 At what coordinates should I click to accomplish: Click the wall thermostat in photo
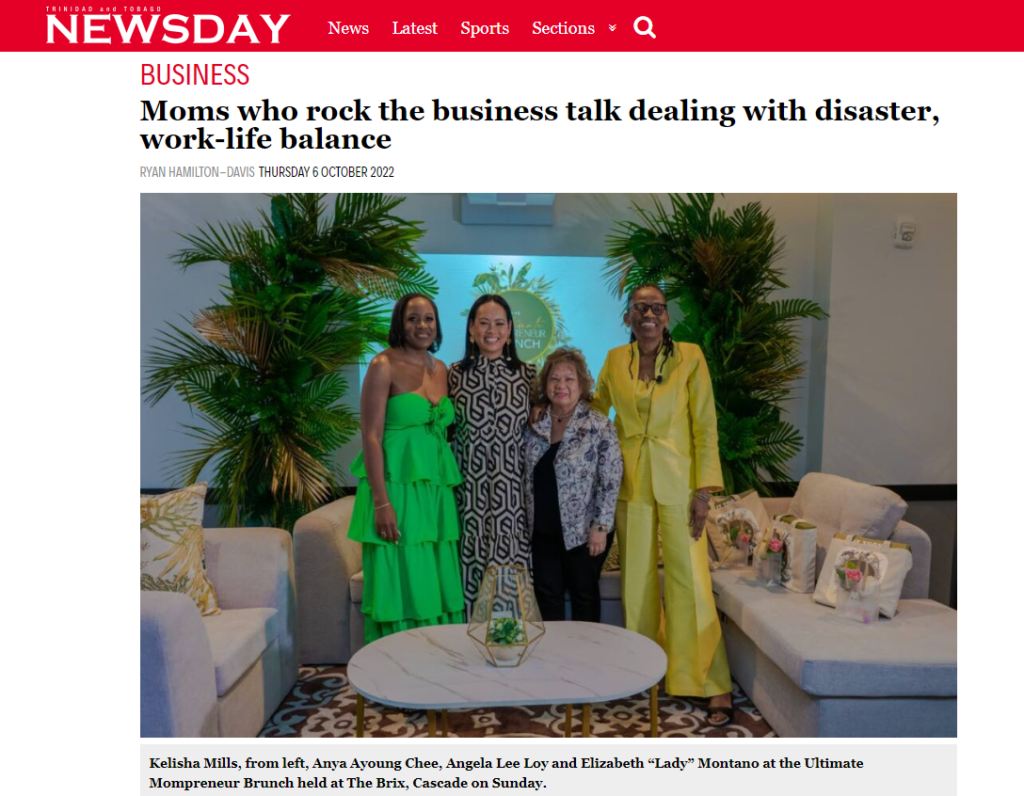(x=904, y=233)
